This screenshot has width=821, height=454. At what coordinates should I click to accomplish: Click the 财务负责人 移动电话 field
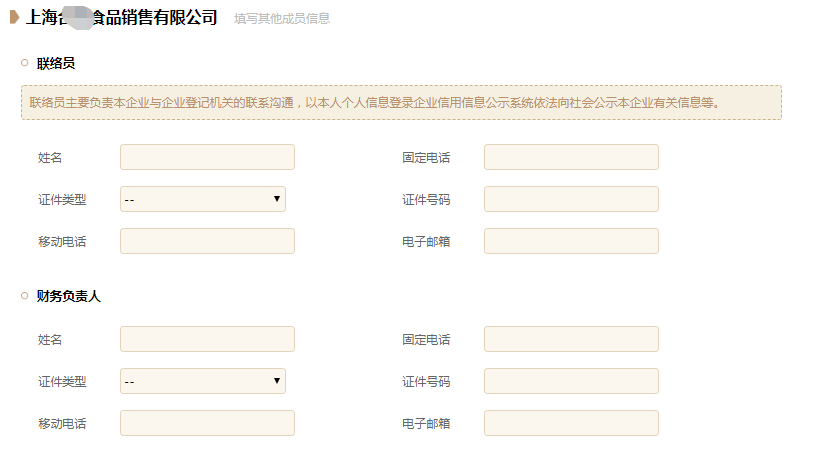[207, 423]
